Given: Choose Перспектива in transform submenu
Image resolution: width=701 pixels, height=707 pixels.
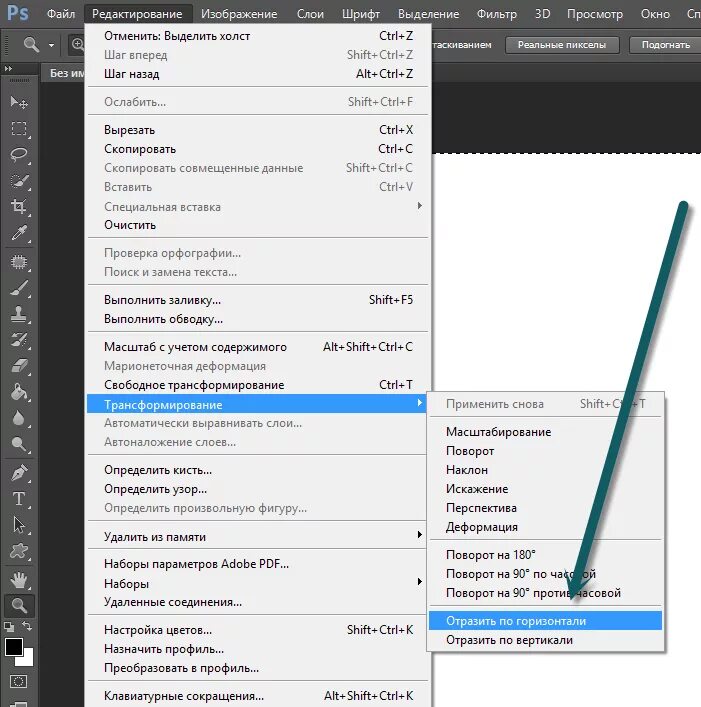Looking at the screenshot, I should pos(545,508).
